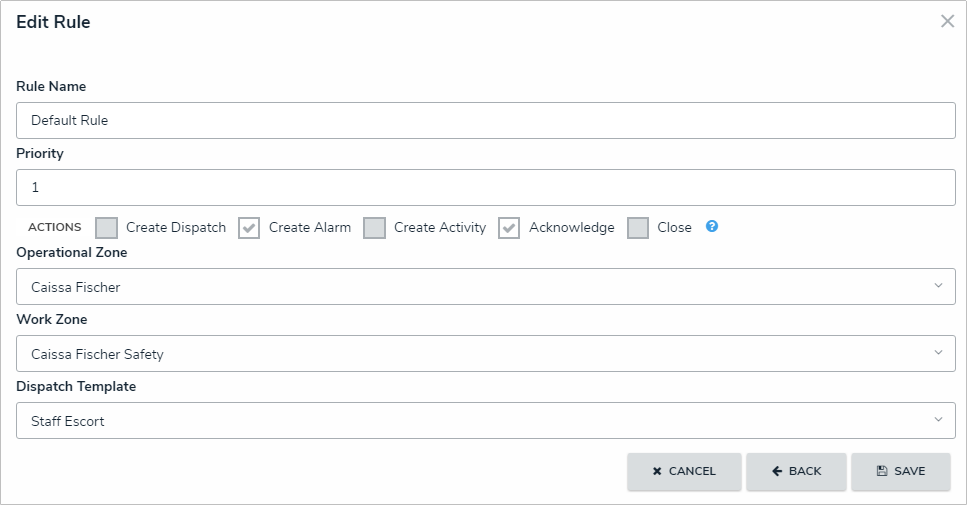Go back using the Back button
This screenshot has height=505, width=967.
point(796,472)
